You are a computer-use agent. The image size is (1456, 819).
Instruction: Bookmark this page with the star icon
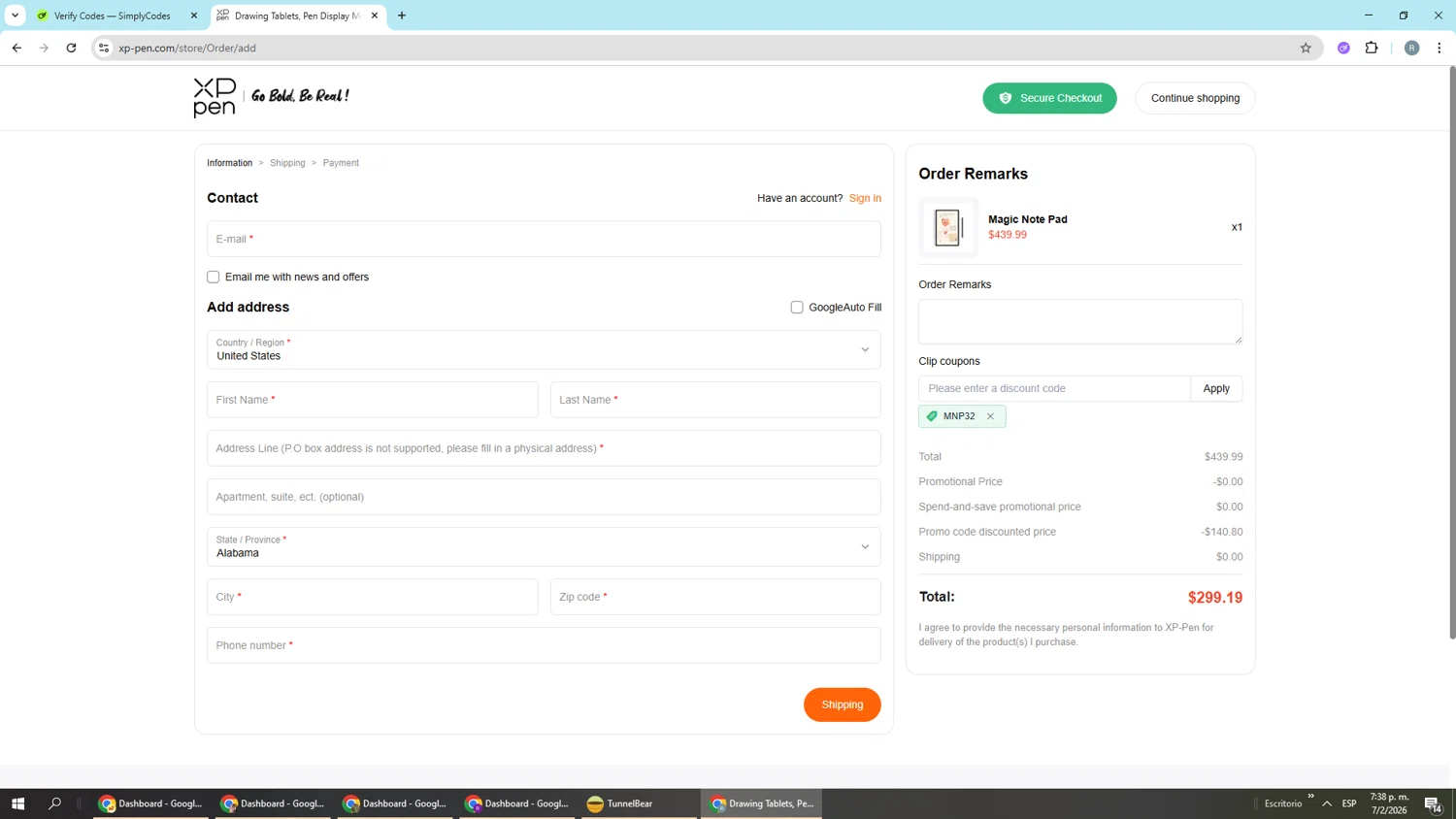pyautogui.click(x=1306, y=48)
